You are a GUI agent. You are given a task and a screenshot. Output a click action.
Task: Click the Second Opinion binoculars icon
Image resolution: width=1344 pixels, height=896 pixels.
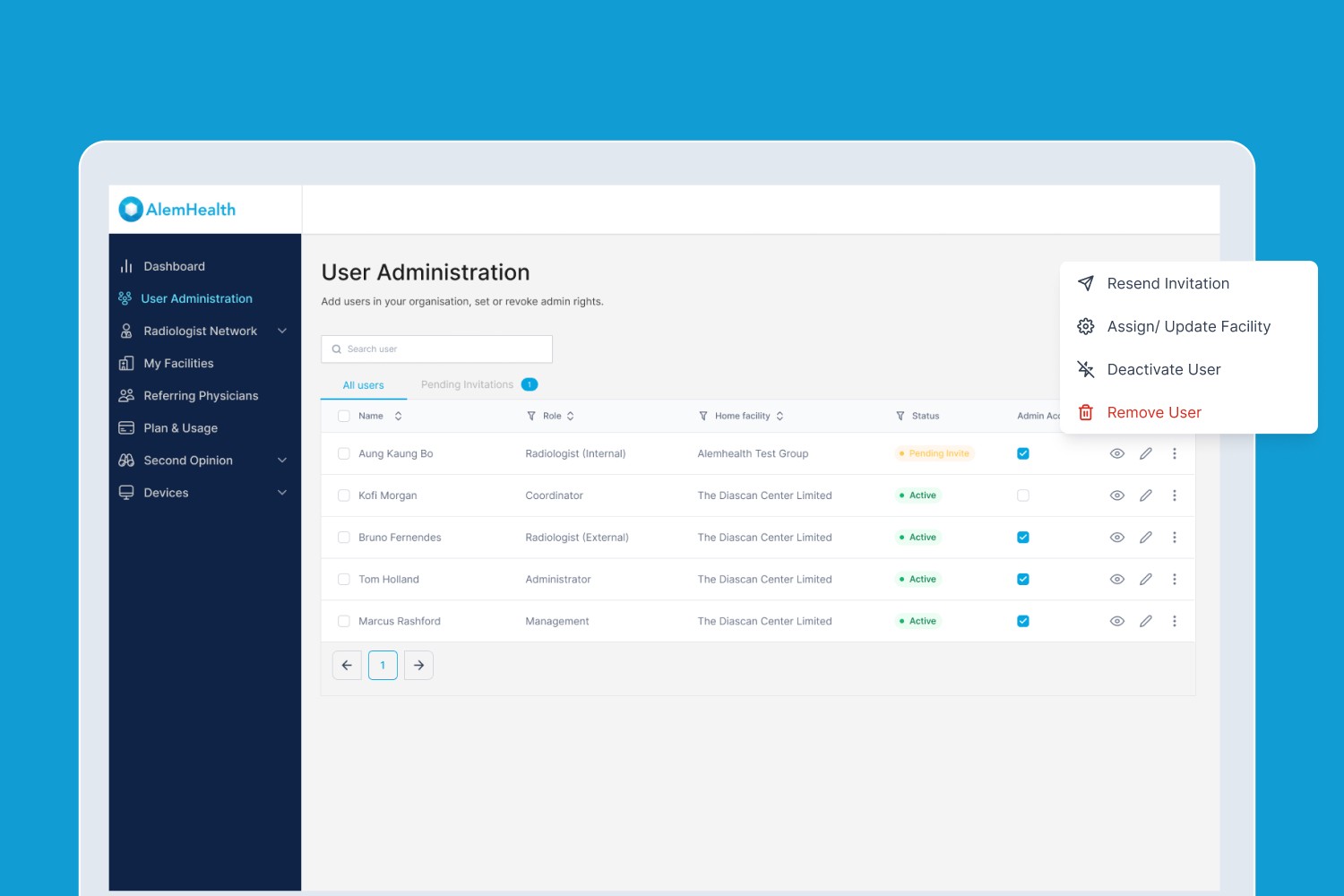click(x=126, y=461)
